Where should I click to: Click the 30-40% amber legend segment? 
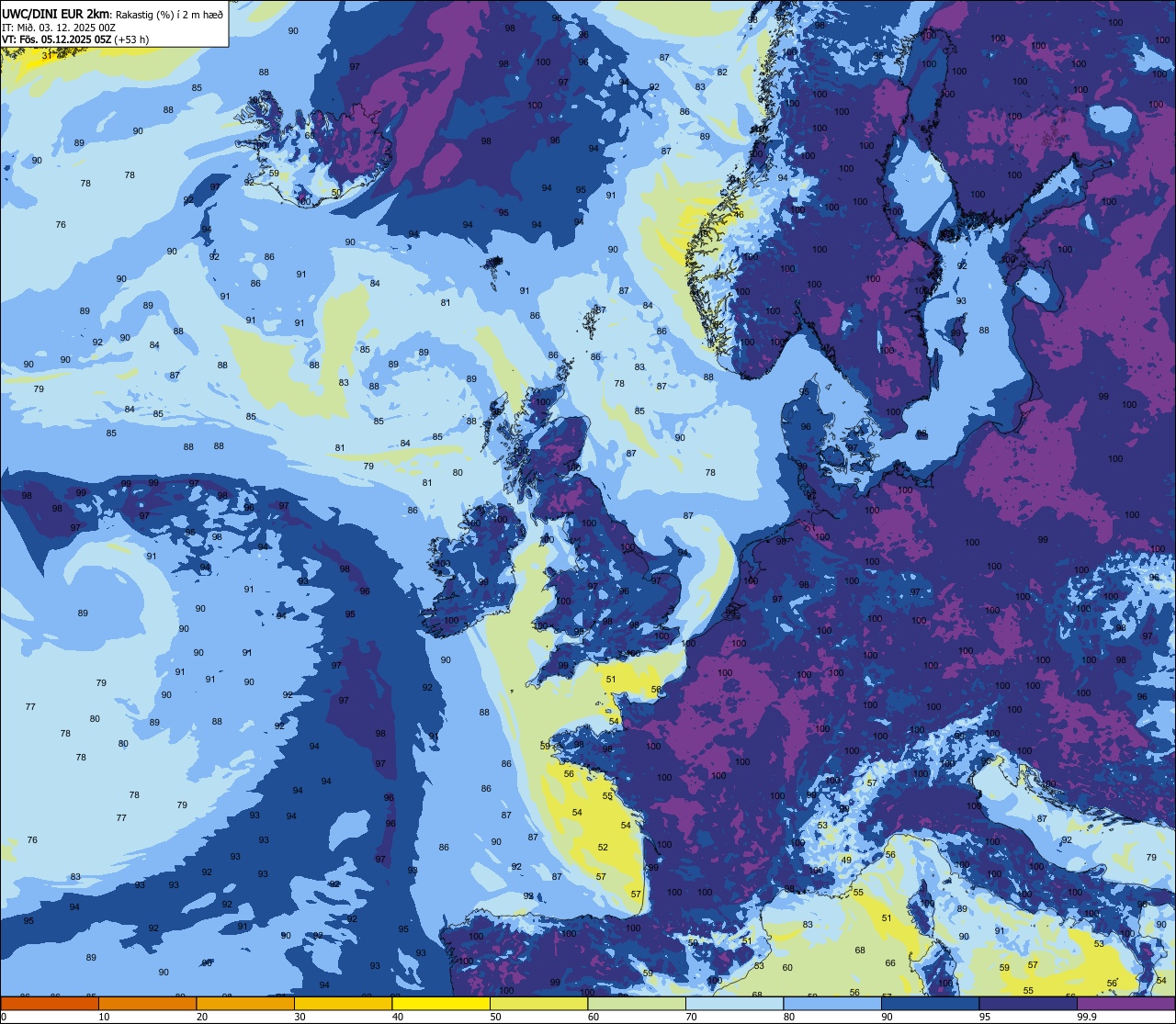point(343,1003)
